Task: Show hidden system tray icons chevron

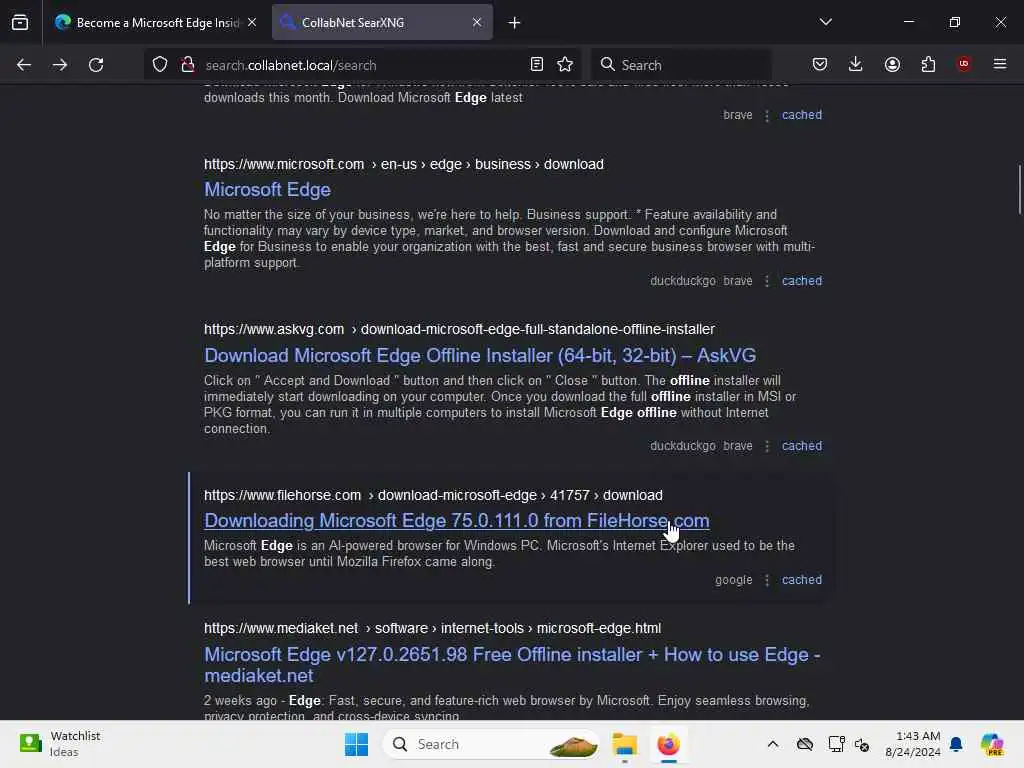Action: pos(773,744)
